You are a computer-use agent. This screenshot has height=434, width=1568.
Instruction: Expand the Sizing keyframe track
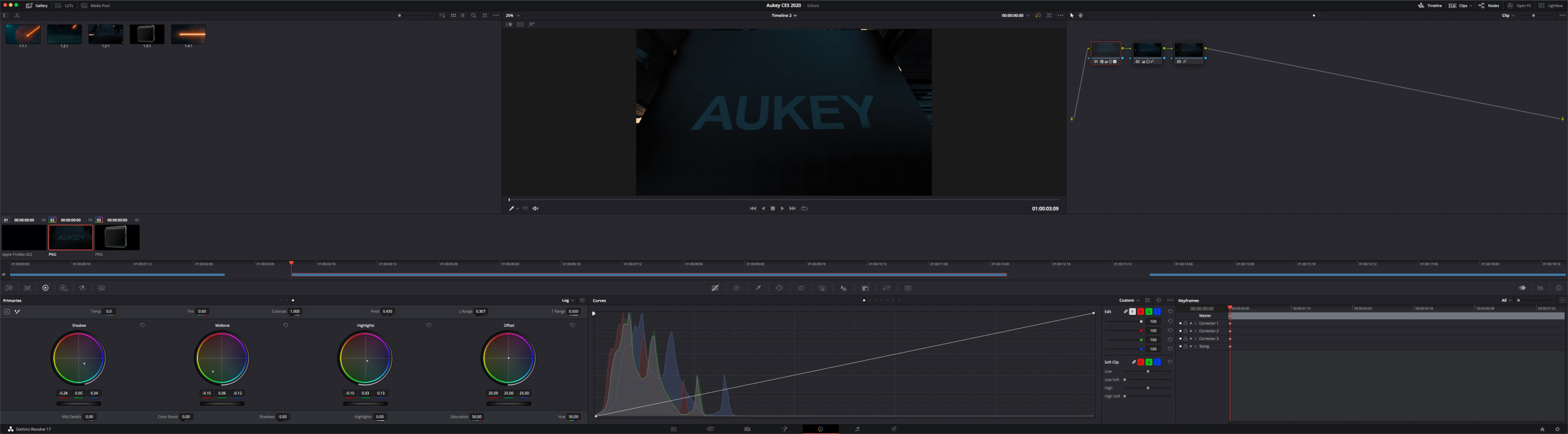click(x=1196, y=347)
